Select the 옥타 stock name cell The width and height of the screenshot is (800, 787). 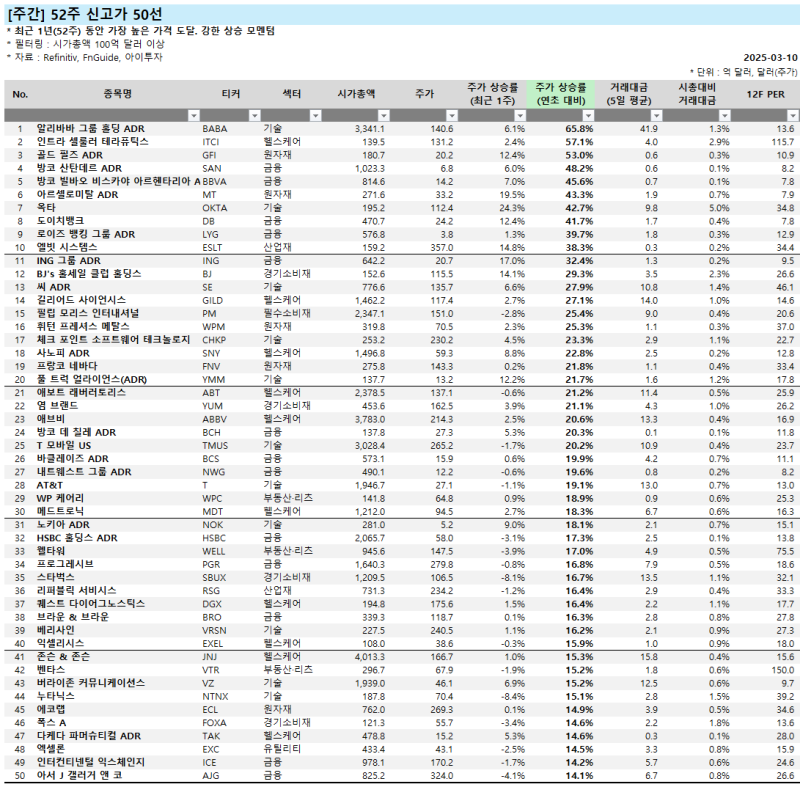(46, 208)
